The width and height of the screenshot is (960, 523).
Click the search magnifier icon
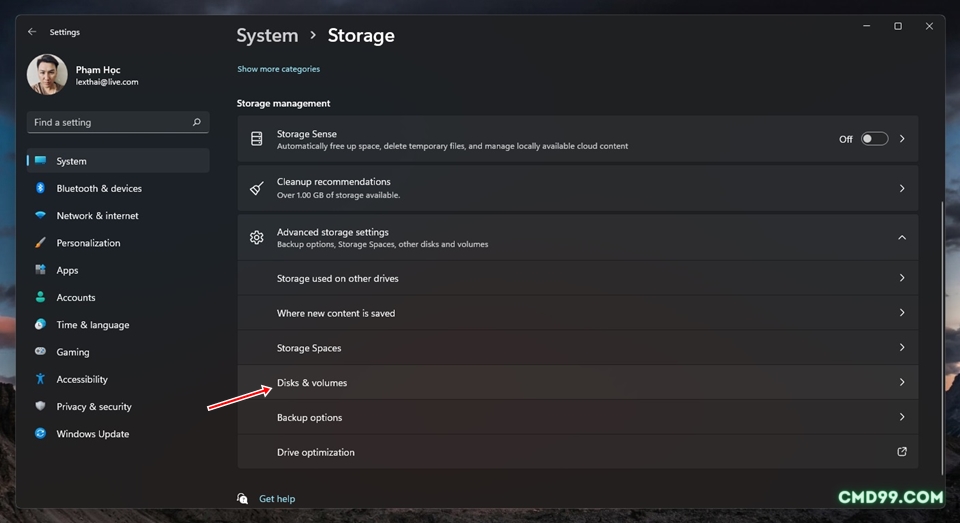(x=197, y=122)
